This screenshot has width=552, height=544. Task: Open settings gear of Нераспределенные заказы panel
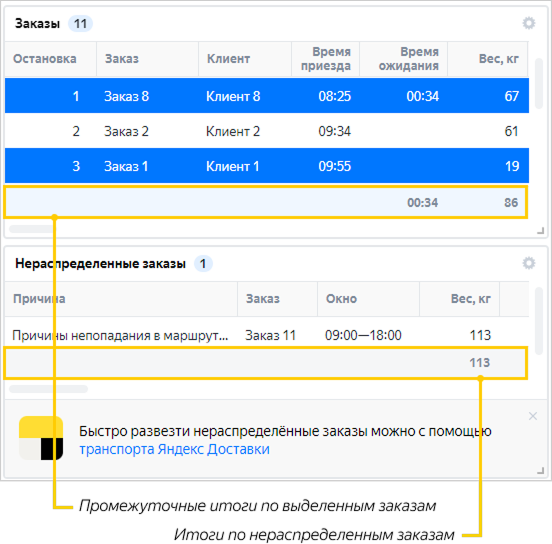point(528,263)
